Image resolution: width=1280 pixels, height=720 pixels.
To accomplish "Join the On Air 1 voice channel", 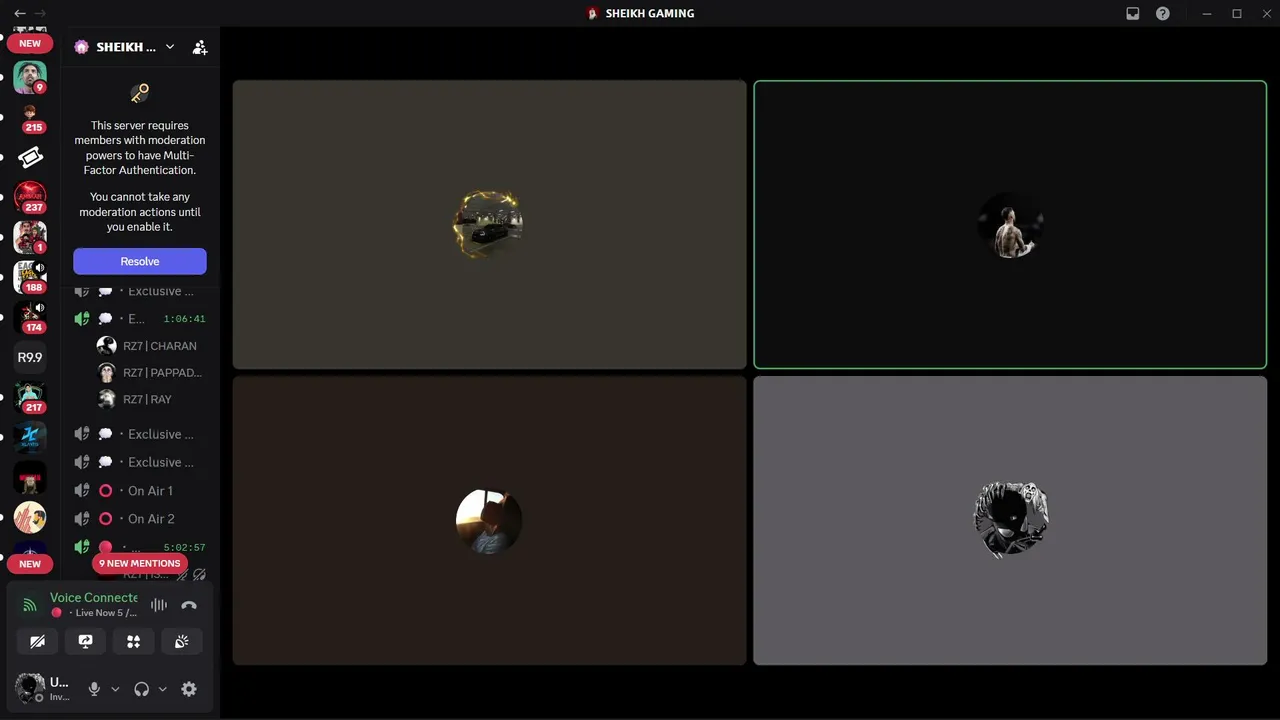I will tap(140, 491).
